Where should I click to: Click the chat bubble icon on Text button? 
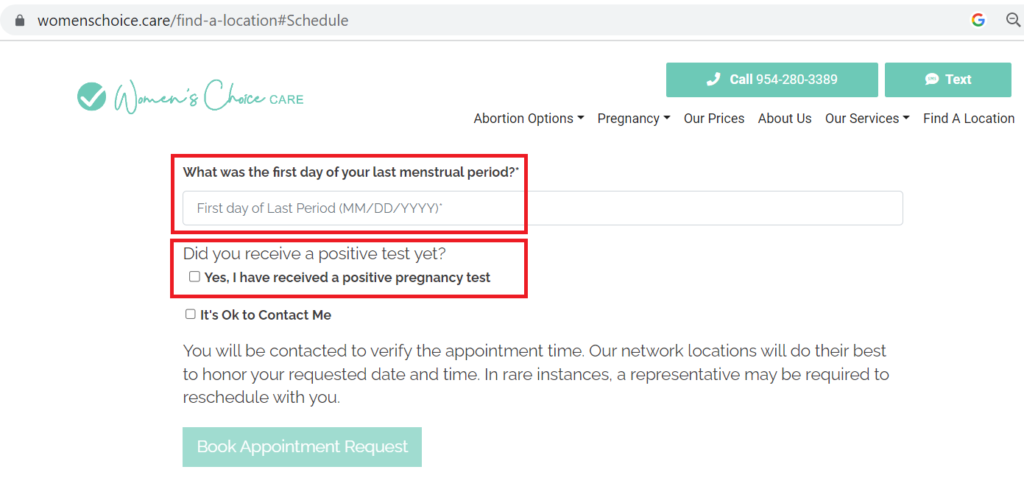(932, 80)
